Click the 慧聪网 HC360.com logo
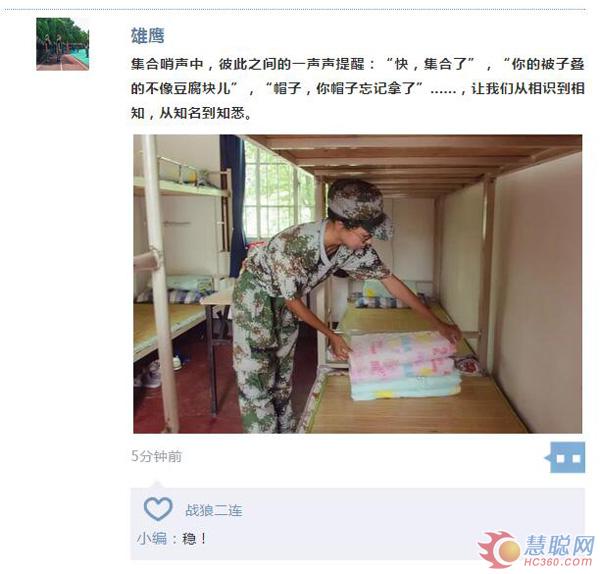Screen dimensions: 600x574 pyautogui.click(x=536, y=550)
